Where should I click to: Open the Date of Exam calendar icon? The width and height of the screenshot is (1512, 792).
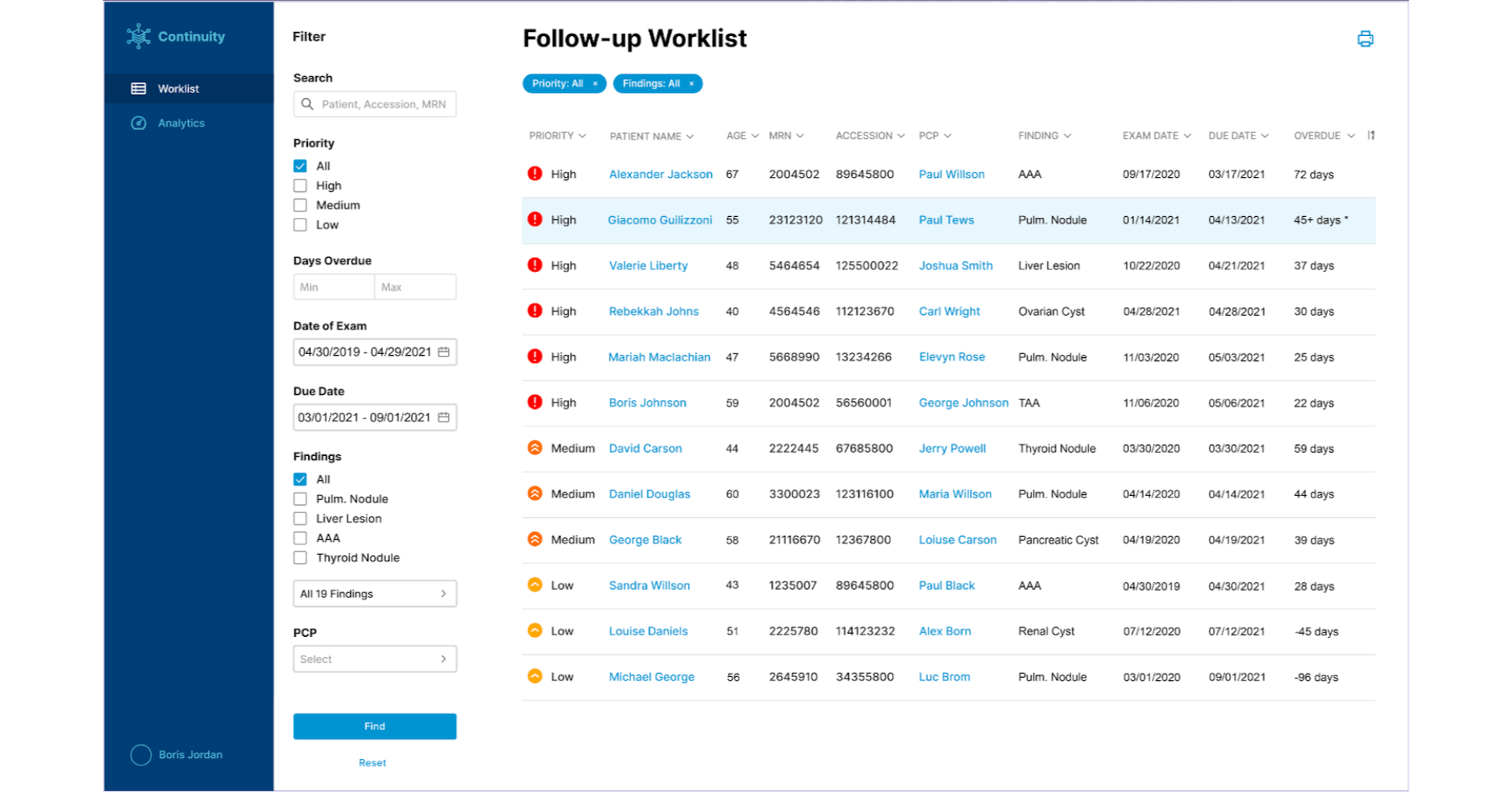point(444,352)
